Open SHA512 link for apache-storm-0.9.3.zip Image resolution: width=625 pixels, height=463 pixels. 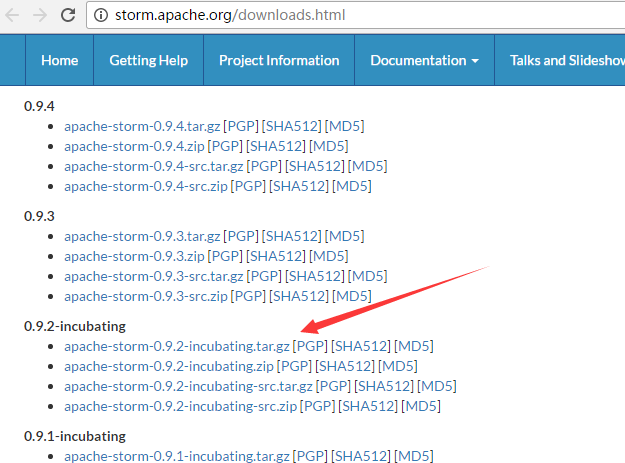pyautogui.click(x=276, y=256)
